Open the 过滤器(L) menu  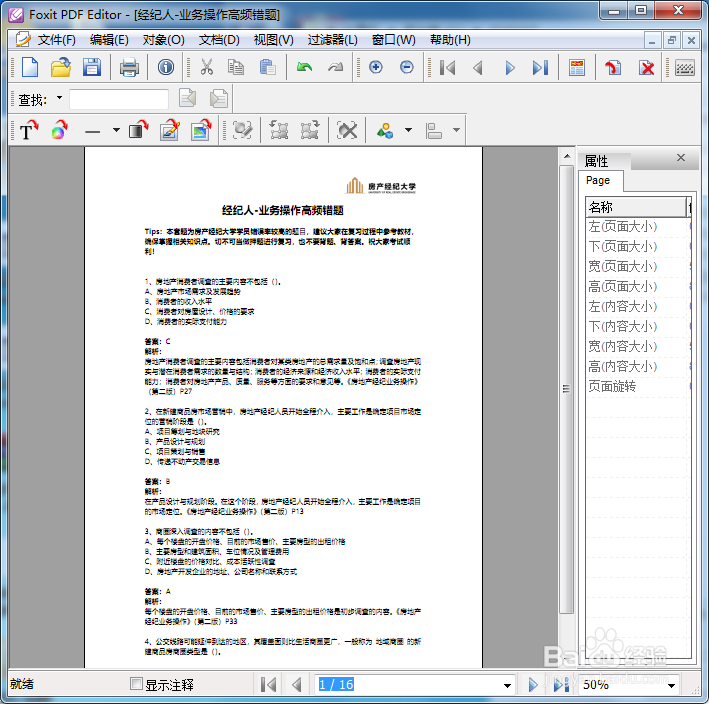[332, 40]
